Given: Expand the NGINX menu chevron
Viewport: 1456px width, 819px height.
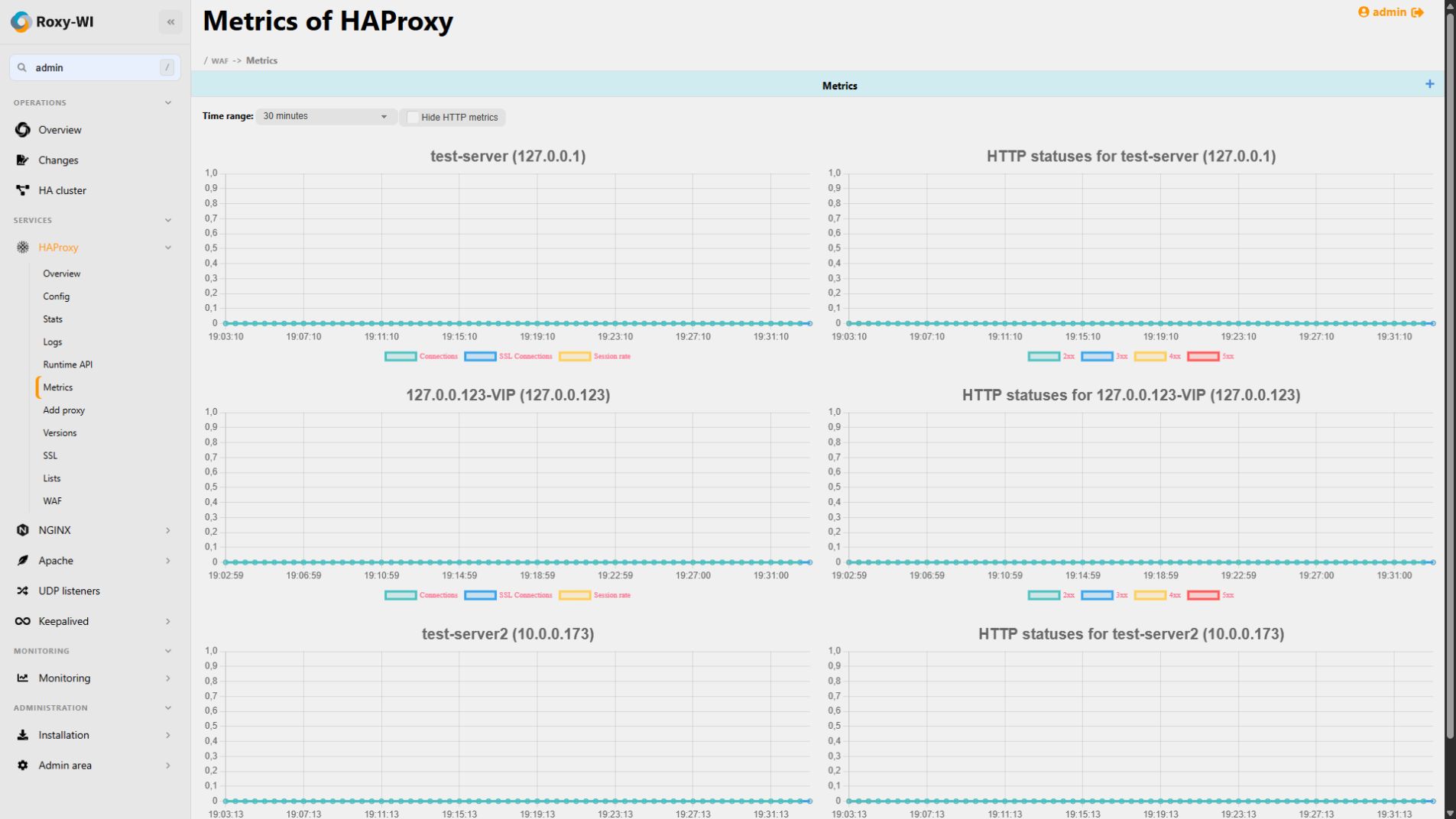Looking at the screenshot, I should [x=168, y=530].
